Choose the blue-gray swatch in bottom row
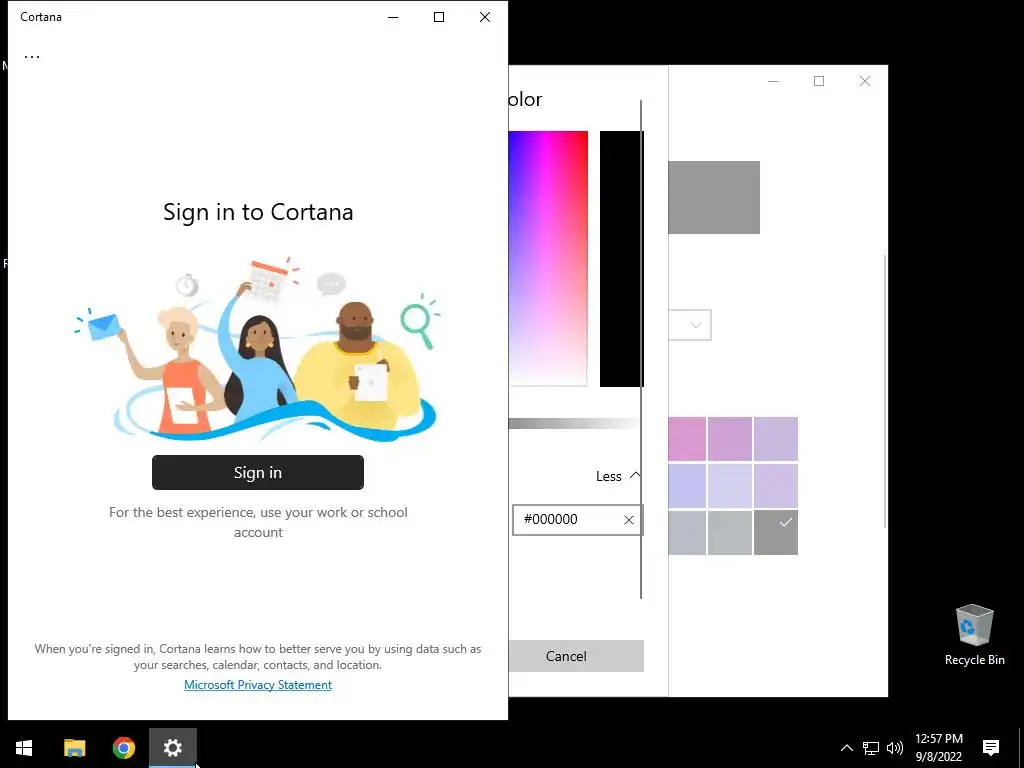Viewport: 1024px width, 768px height. [687, 532]
